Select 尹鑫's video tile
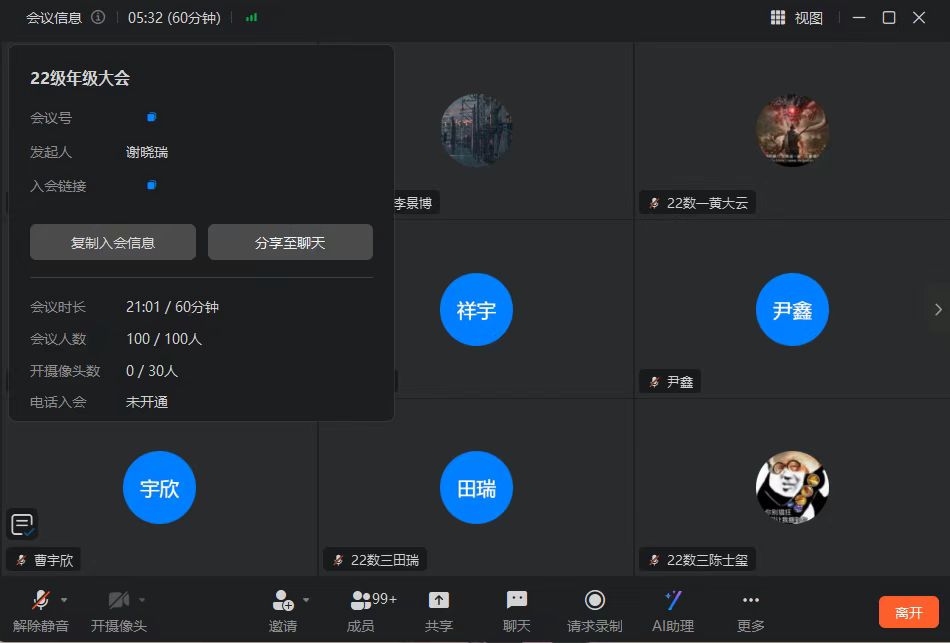Image resolution: width=950 pixels, height=643 pixels. pos(791,310)
